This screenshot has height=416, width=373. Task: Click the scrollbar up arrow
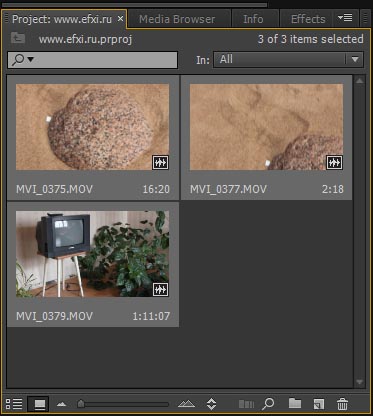pyautogui.click(x=359, y=81)
